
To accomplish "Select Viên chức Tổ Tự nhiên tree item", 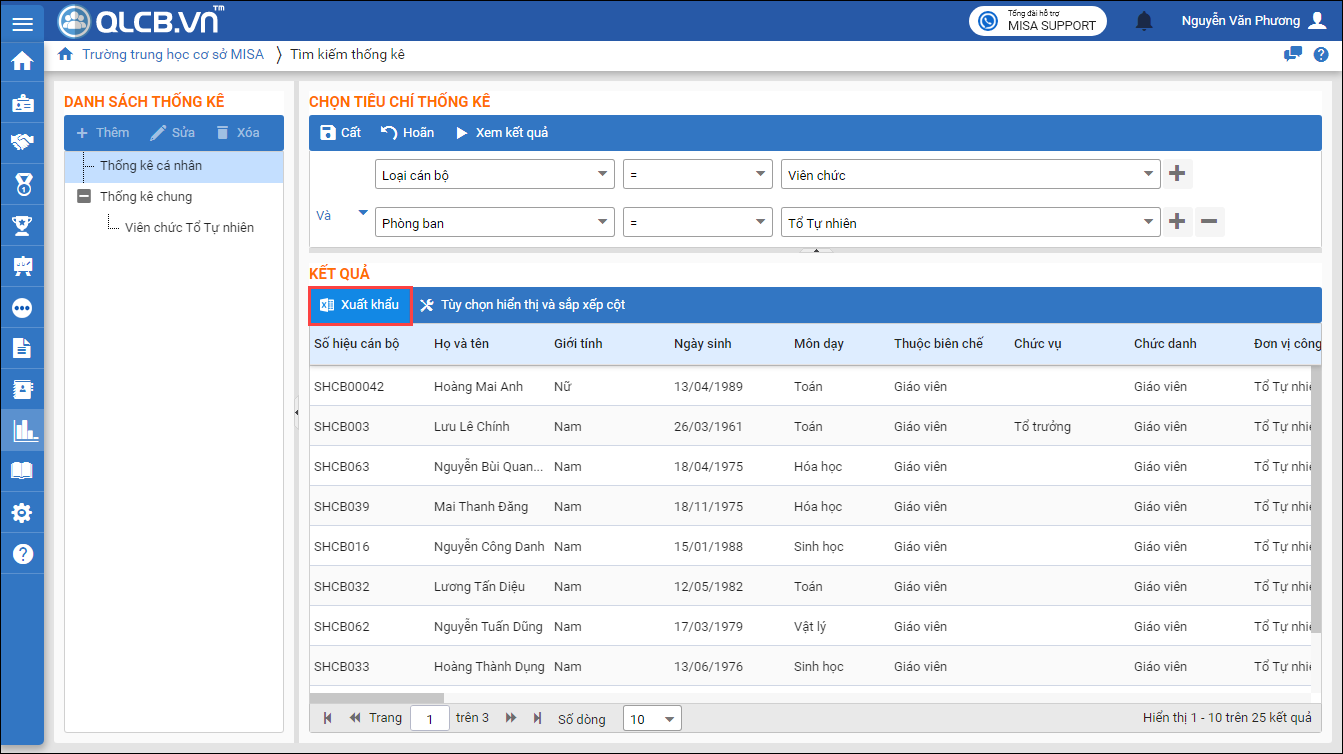I will pyautogui.click(x=189, y=228).
